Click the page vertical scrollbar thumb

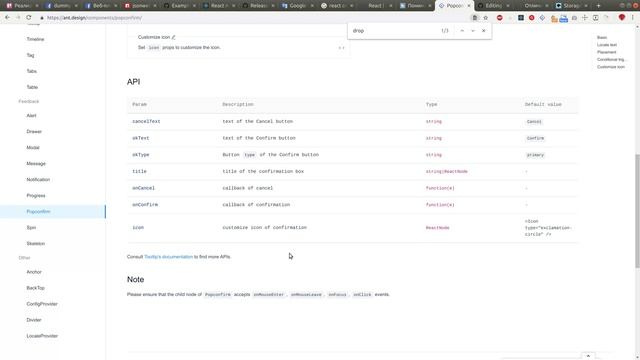pos(637,211)
